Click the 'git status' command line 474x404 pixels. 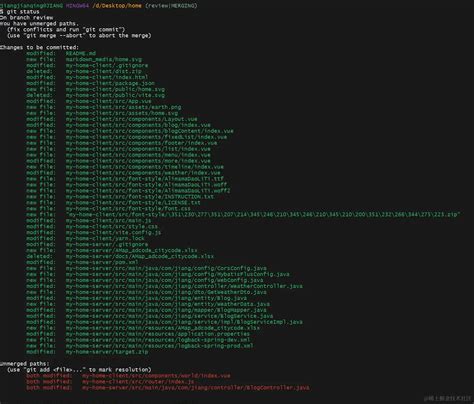click(20, 12)
